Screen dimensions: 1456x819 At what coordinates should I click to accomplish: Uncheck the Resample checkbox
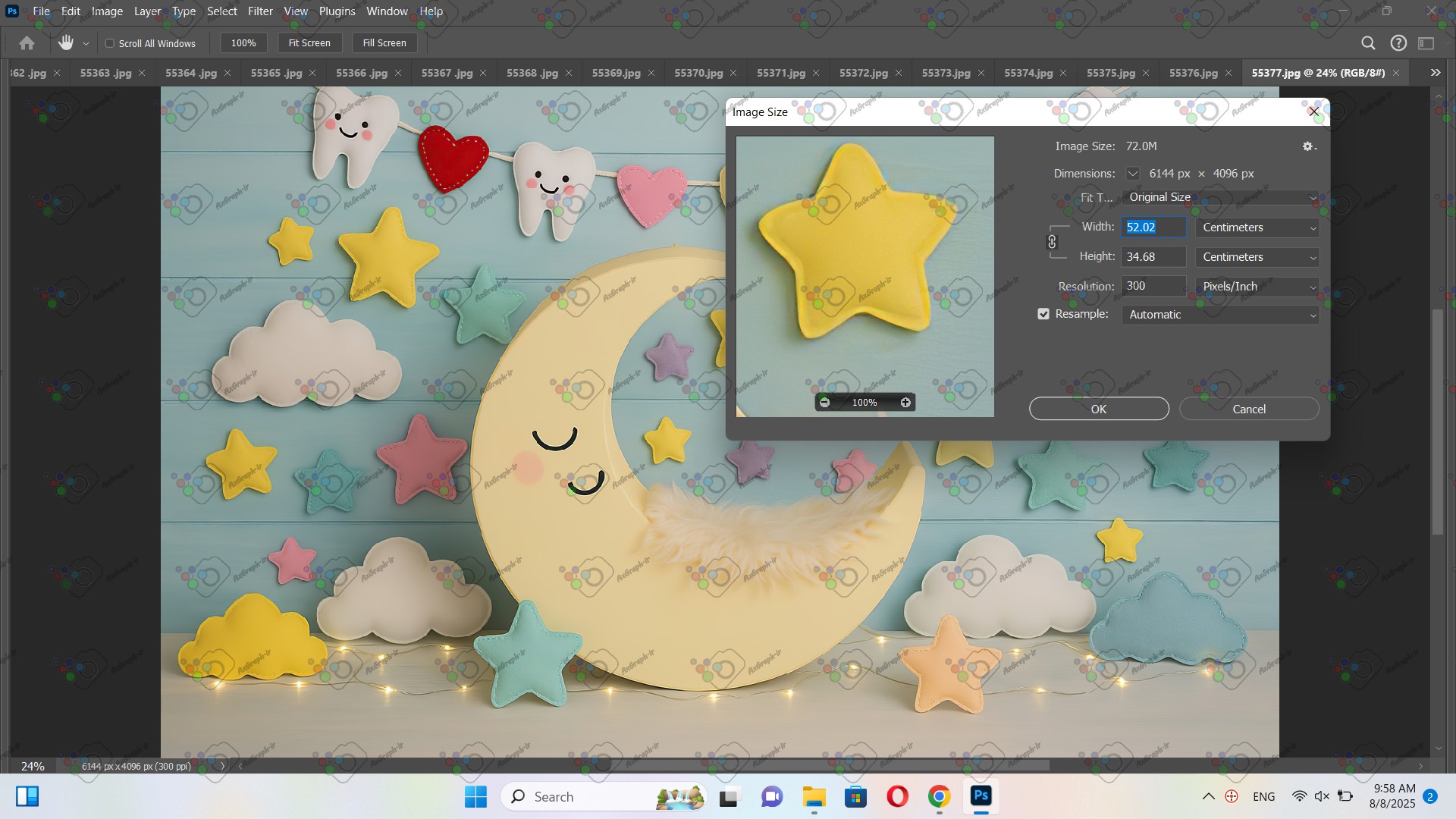pyautogui.click(x=1043, y=314)
